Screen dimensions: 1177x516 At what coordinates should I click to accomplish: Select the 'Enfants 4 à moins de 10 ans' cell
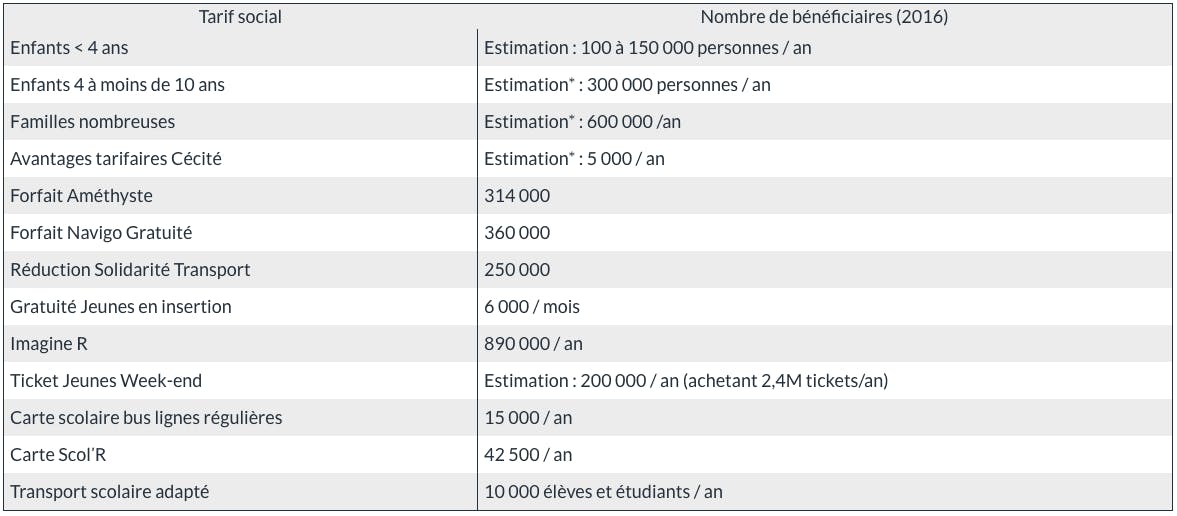coord(240,85)
